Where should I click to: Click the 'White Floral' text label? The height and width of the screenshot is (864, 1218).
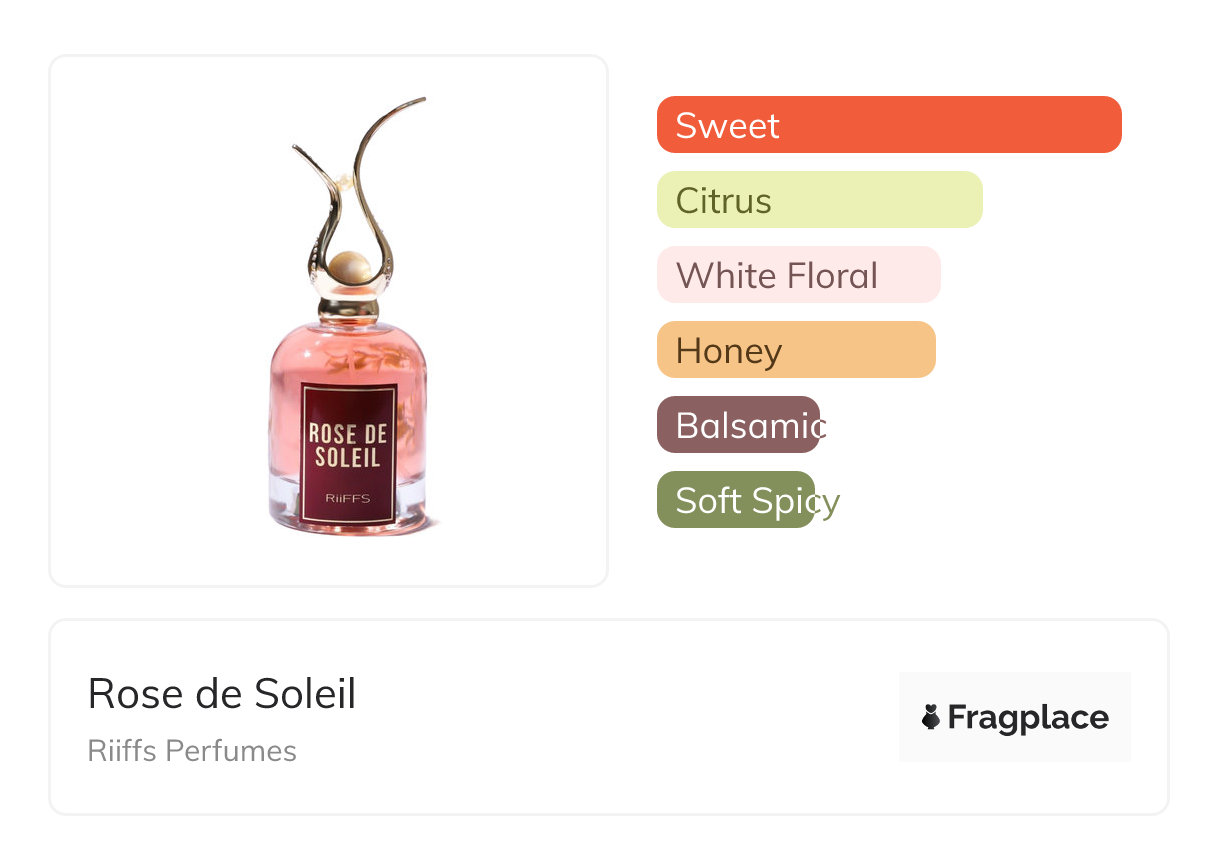[776, 276]
